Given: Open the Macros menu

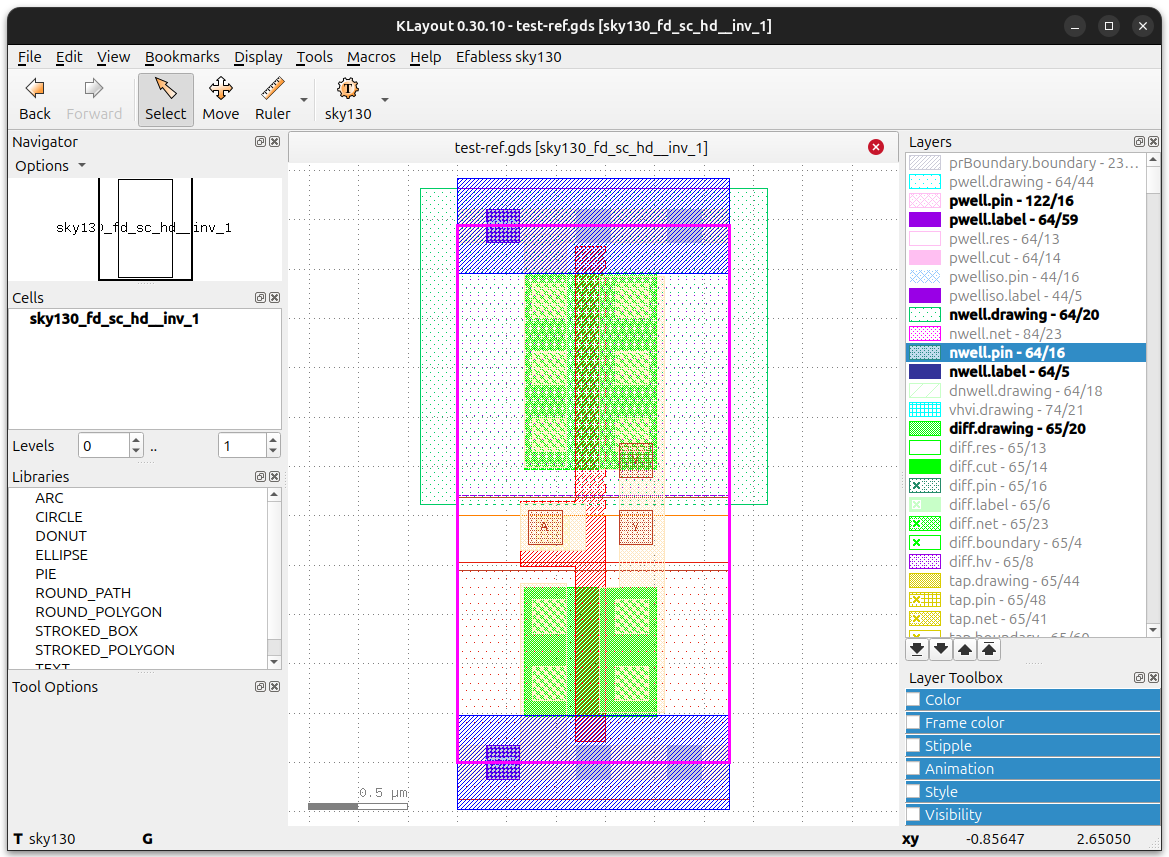Looking at the screenshot, I should coord(371,57).
